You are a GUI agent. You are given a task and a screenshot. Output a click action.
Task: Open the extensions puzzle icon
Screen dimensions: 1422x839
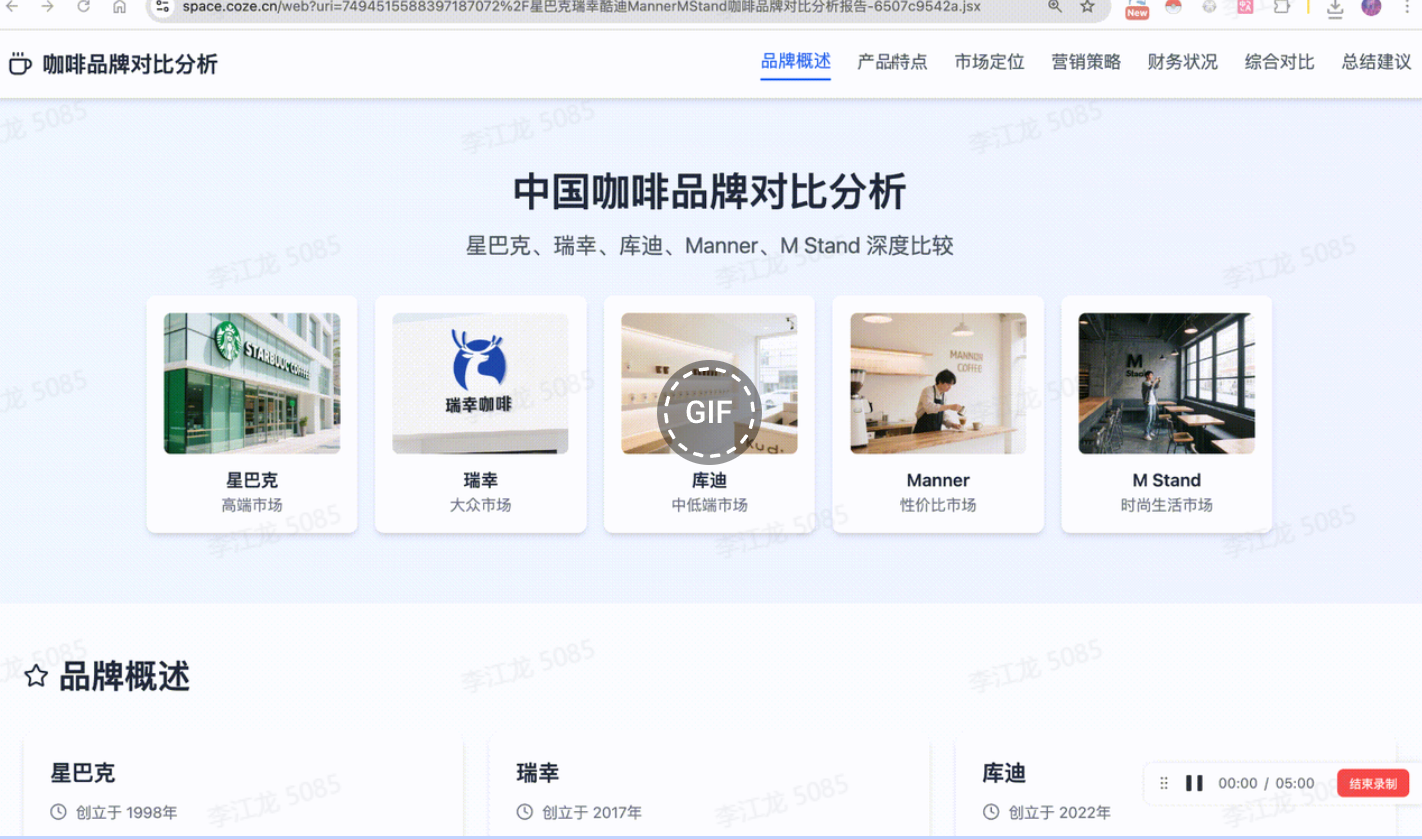[x=1281, y=7]
